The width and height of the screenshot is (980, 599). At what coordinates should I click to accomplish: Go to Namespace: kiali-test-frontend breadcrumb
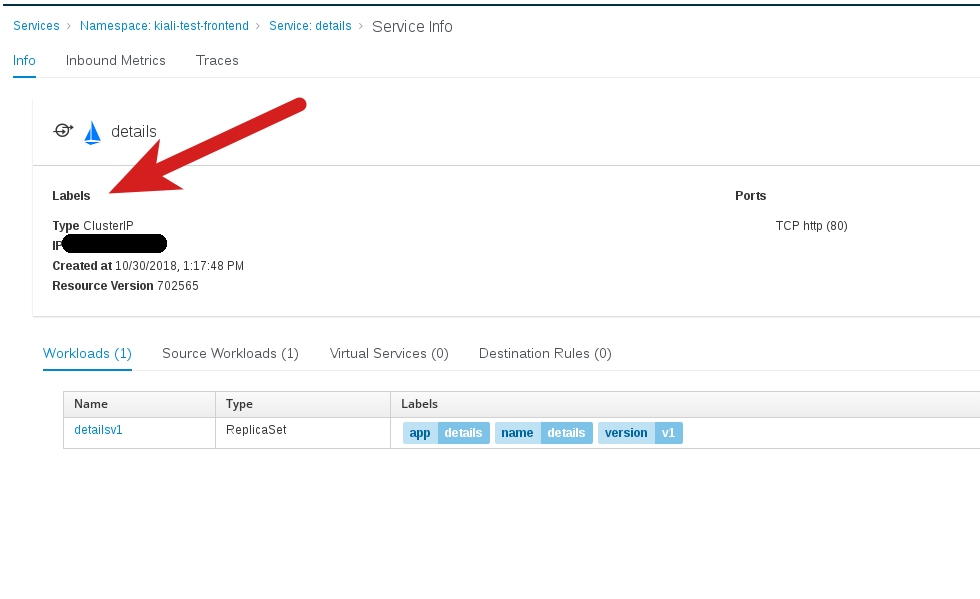pos(164,26)
